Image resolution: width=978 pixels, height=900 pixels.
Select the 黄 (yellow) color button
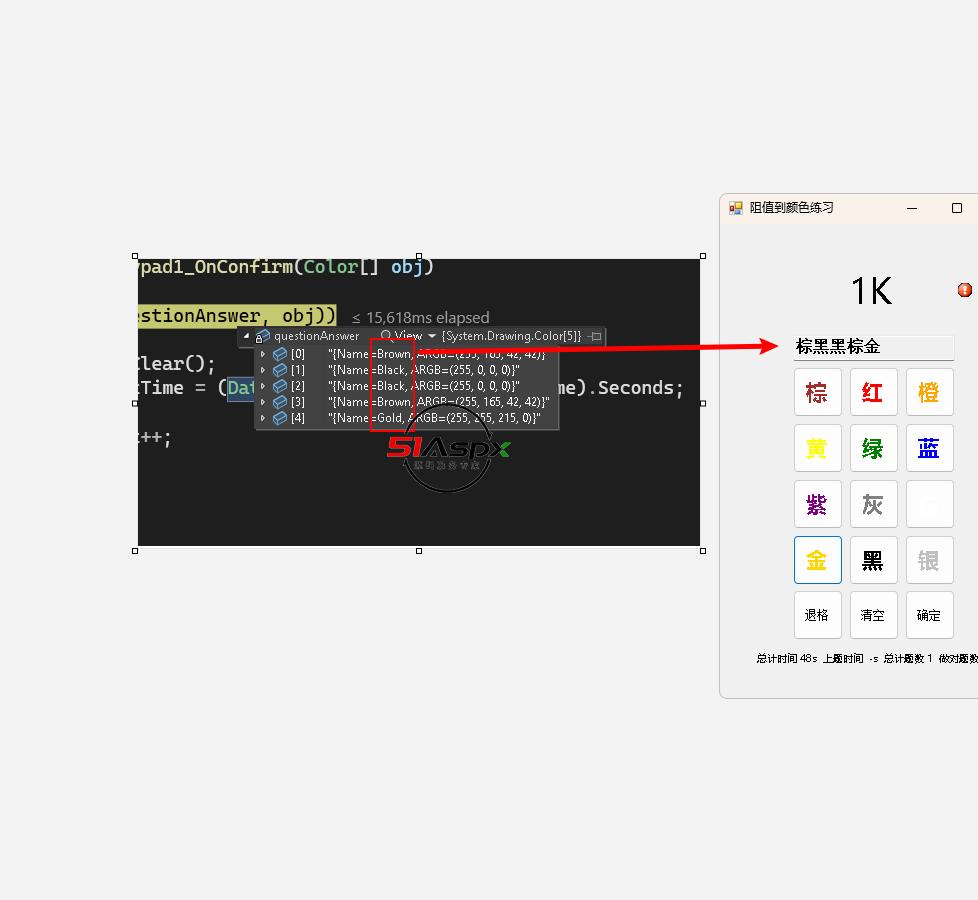817,448
